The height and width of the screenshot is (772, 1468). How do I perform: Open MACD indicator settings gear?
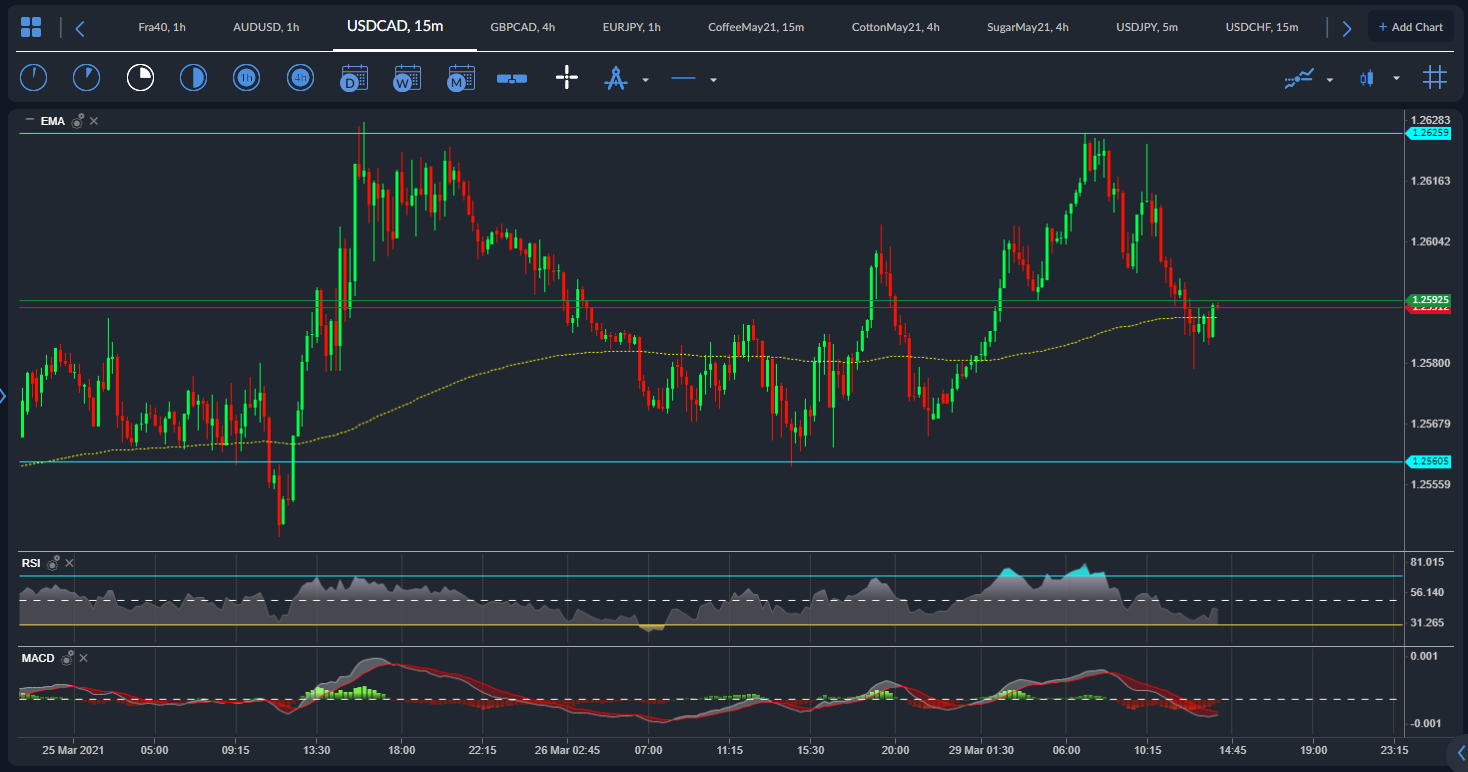click(67, 658)
